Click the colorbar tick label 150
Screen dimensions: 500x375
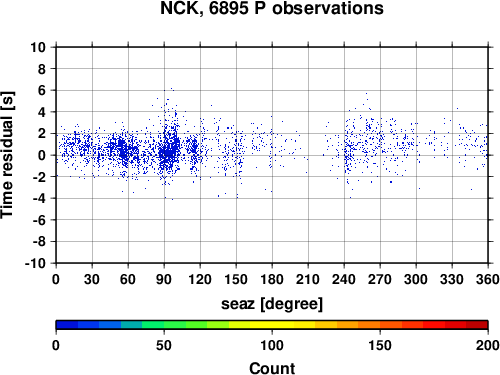tap(380, 345)
